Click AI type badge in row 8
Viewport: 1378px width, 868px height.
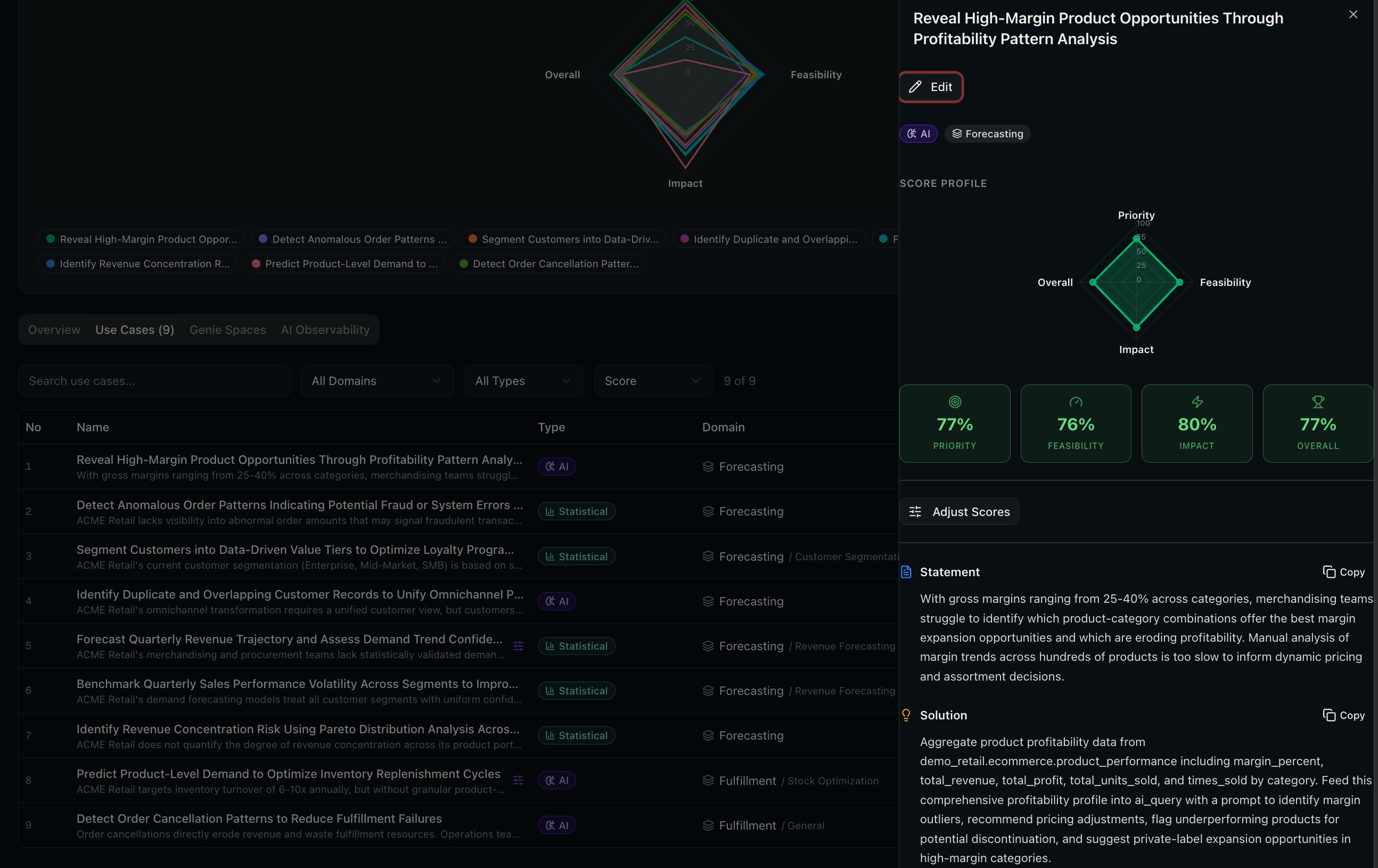(557, 781)
